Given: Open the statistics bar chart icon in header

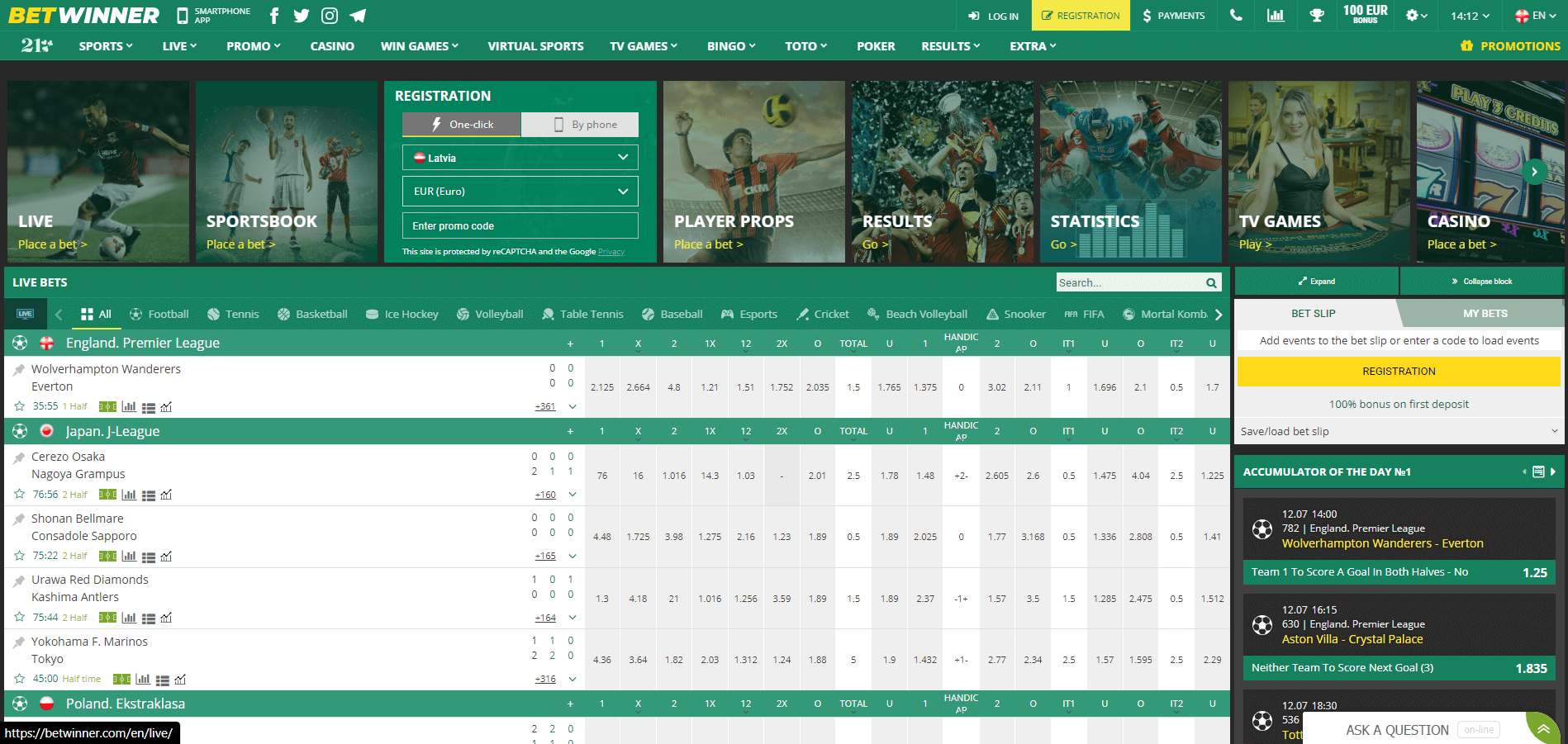Looking at the screenshot, I should click(x=1276, y=15).
